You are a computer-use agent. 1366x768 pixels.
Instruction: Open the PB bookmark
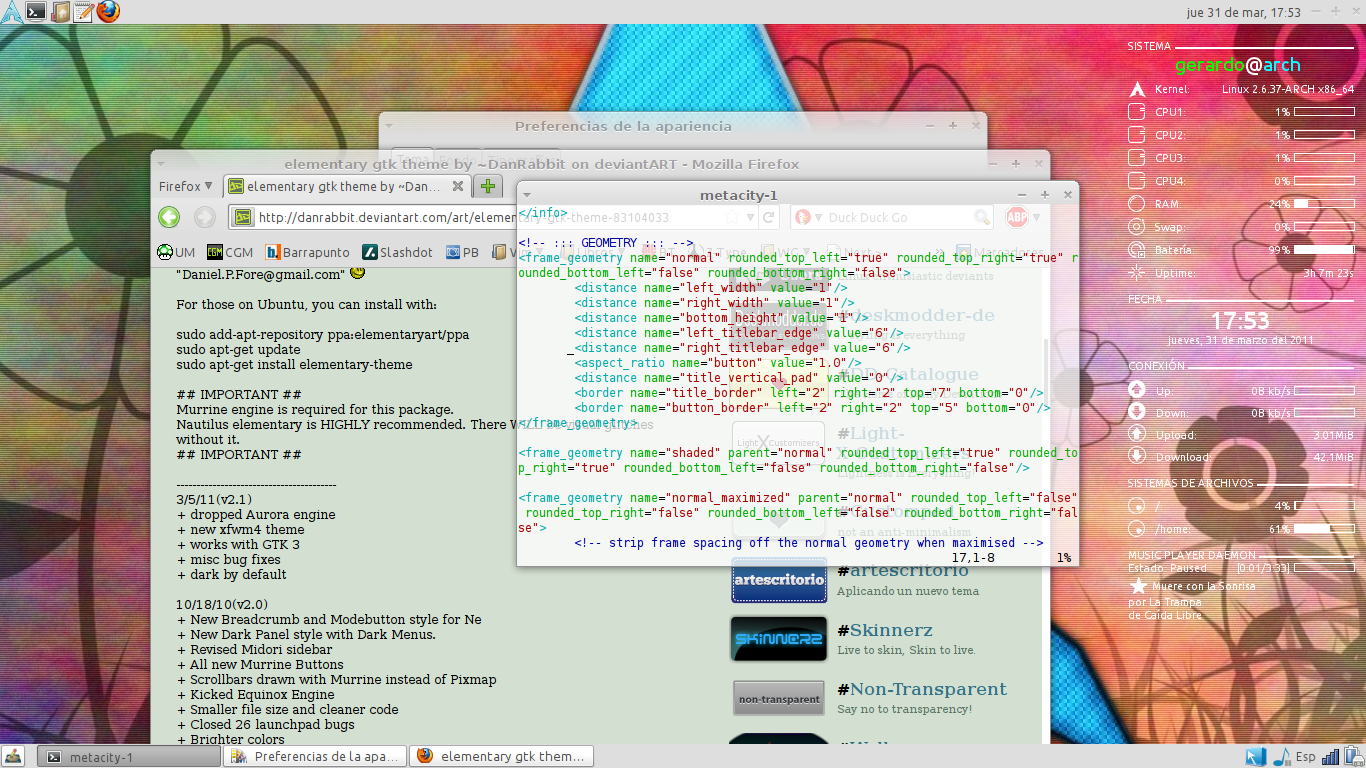[462, 253]
